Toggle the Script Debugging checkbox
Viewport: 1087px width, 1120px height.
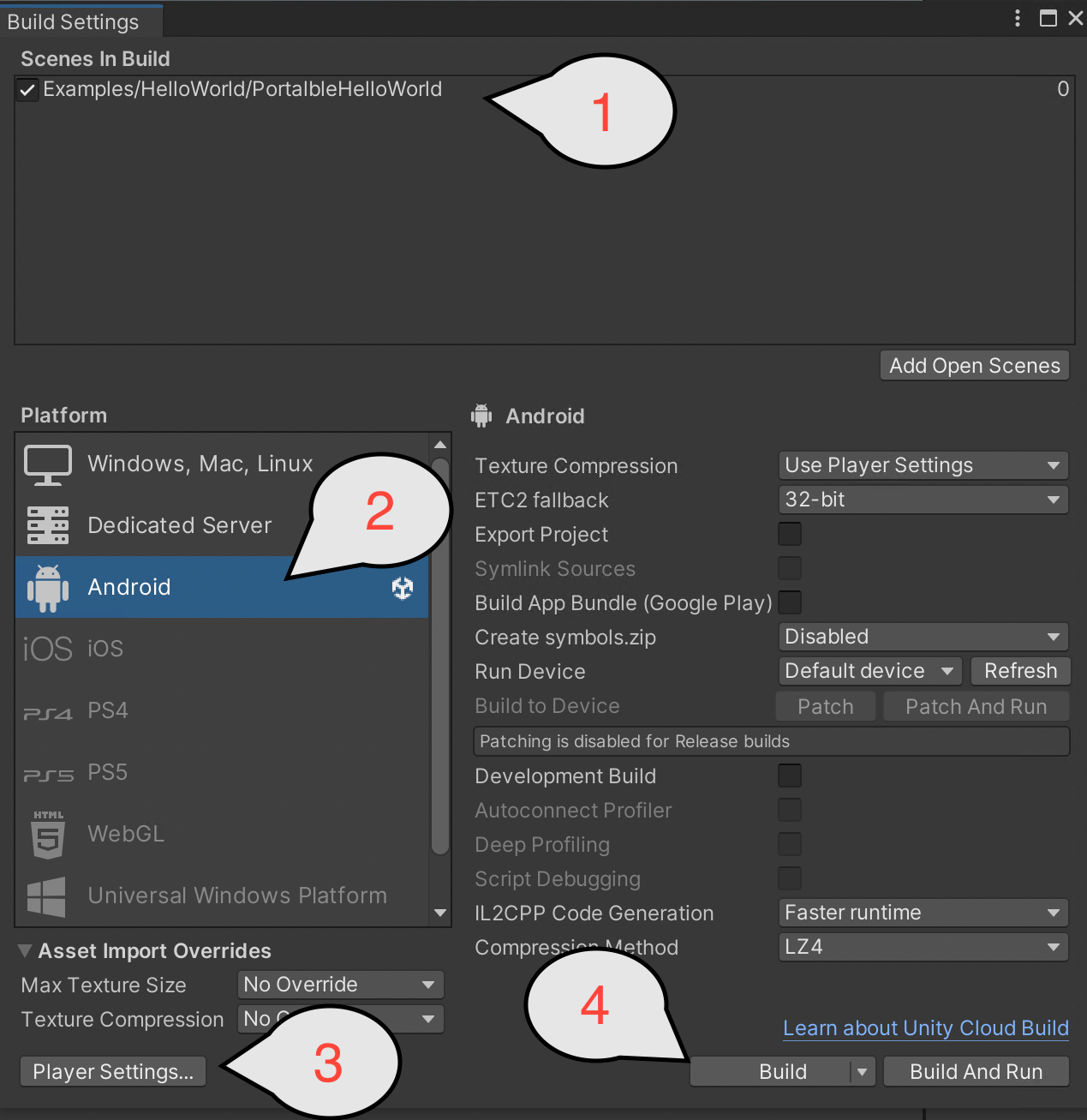(x=790, y=878)
